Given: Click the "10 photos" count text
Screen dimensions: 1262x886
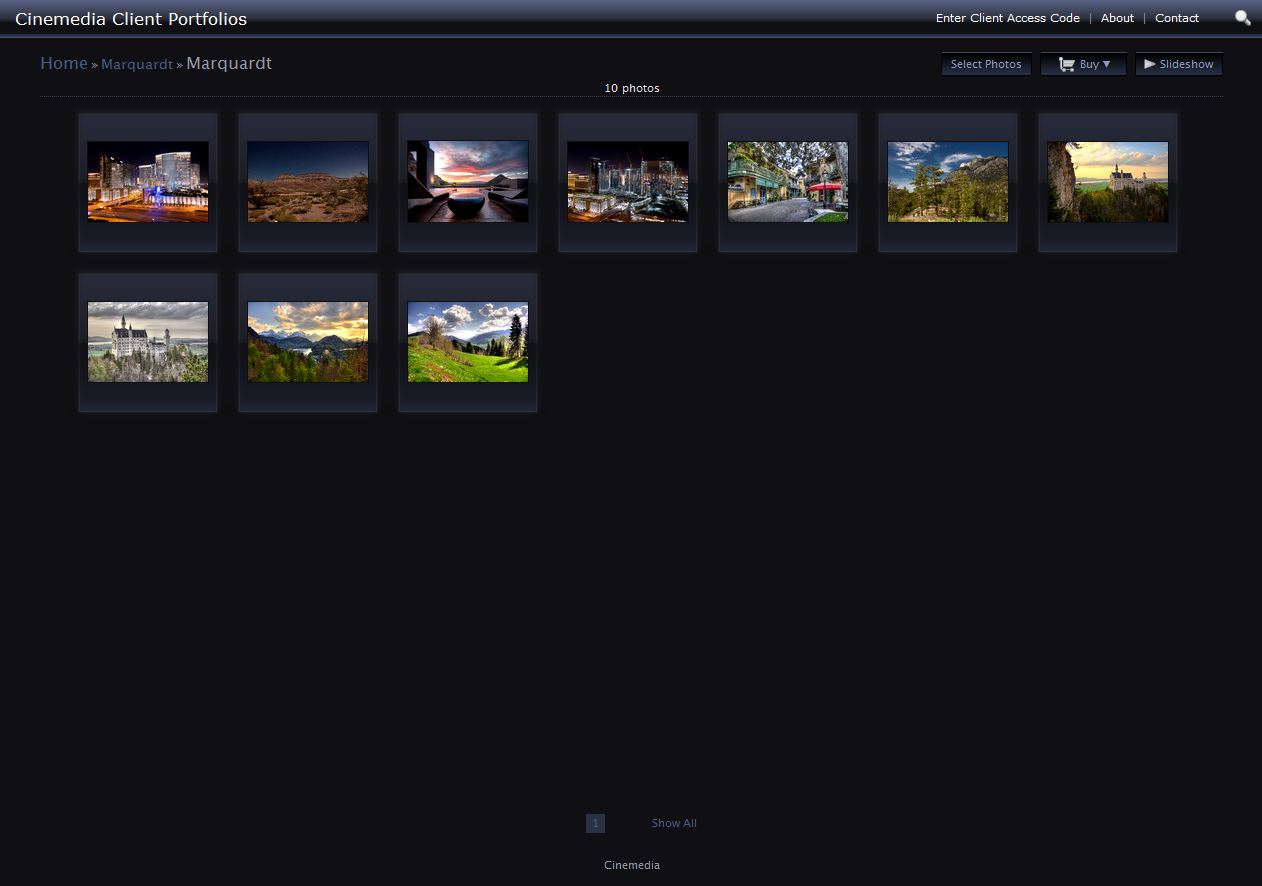Looking at the screenshot, I should pyautogui.click(x=632, y=88).
